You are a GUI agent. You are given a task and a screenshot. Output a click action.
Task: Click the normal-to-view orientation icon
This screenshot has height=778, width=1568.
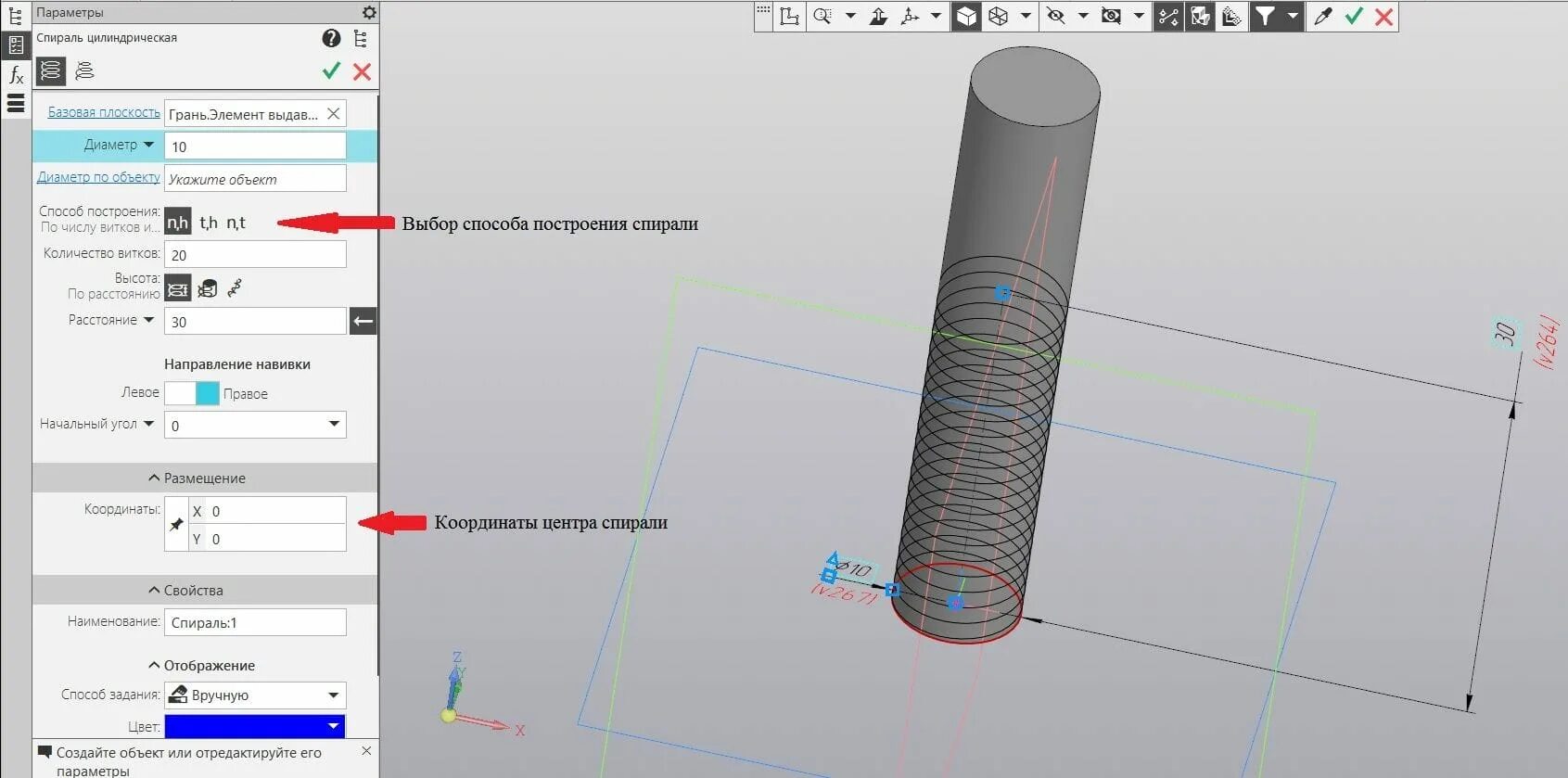tap(878, 16)
